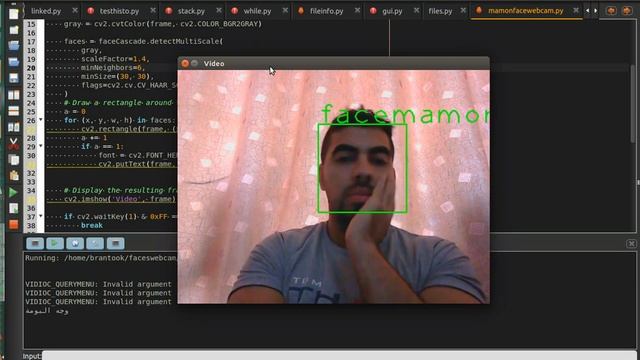Screen dimensions: 640x360
Task: Click the Arabic text output line in console
Action: pos(47,311)
